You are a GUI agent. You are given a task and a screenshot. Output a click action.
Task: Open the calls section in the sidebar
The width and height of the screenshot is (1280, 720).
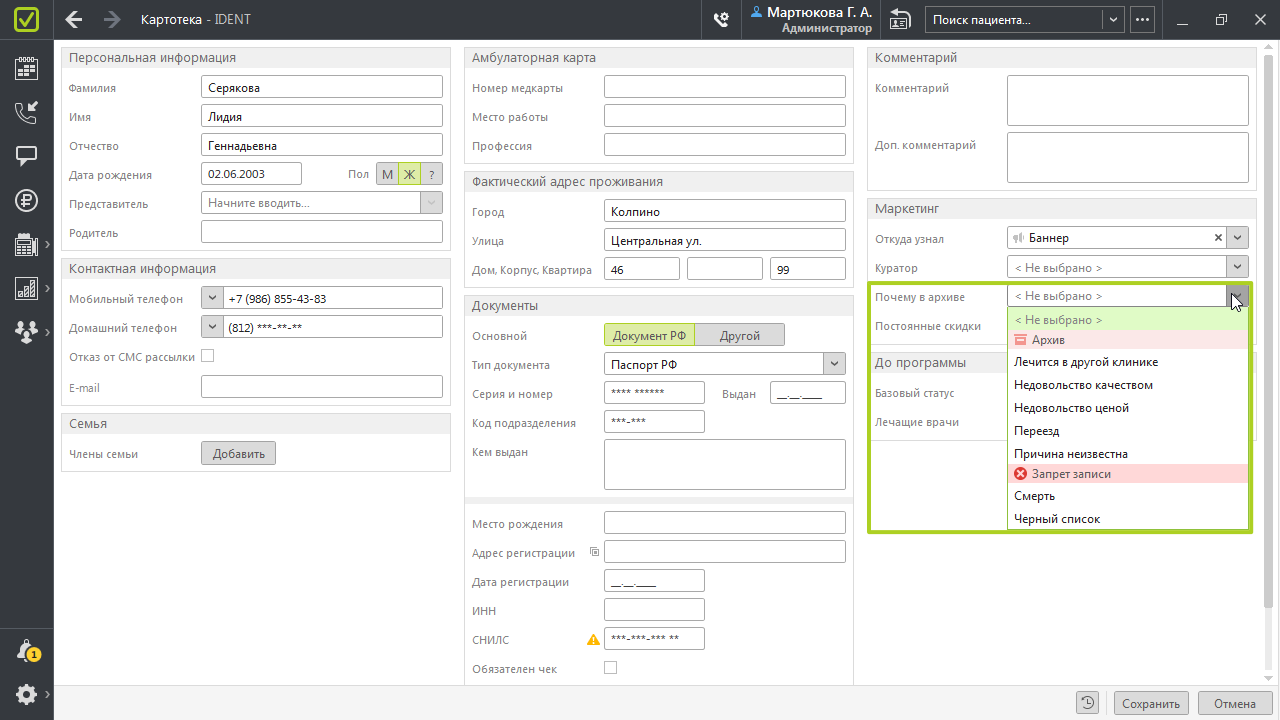(x=26, y=112)
